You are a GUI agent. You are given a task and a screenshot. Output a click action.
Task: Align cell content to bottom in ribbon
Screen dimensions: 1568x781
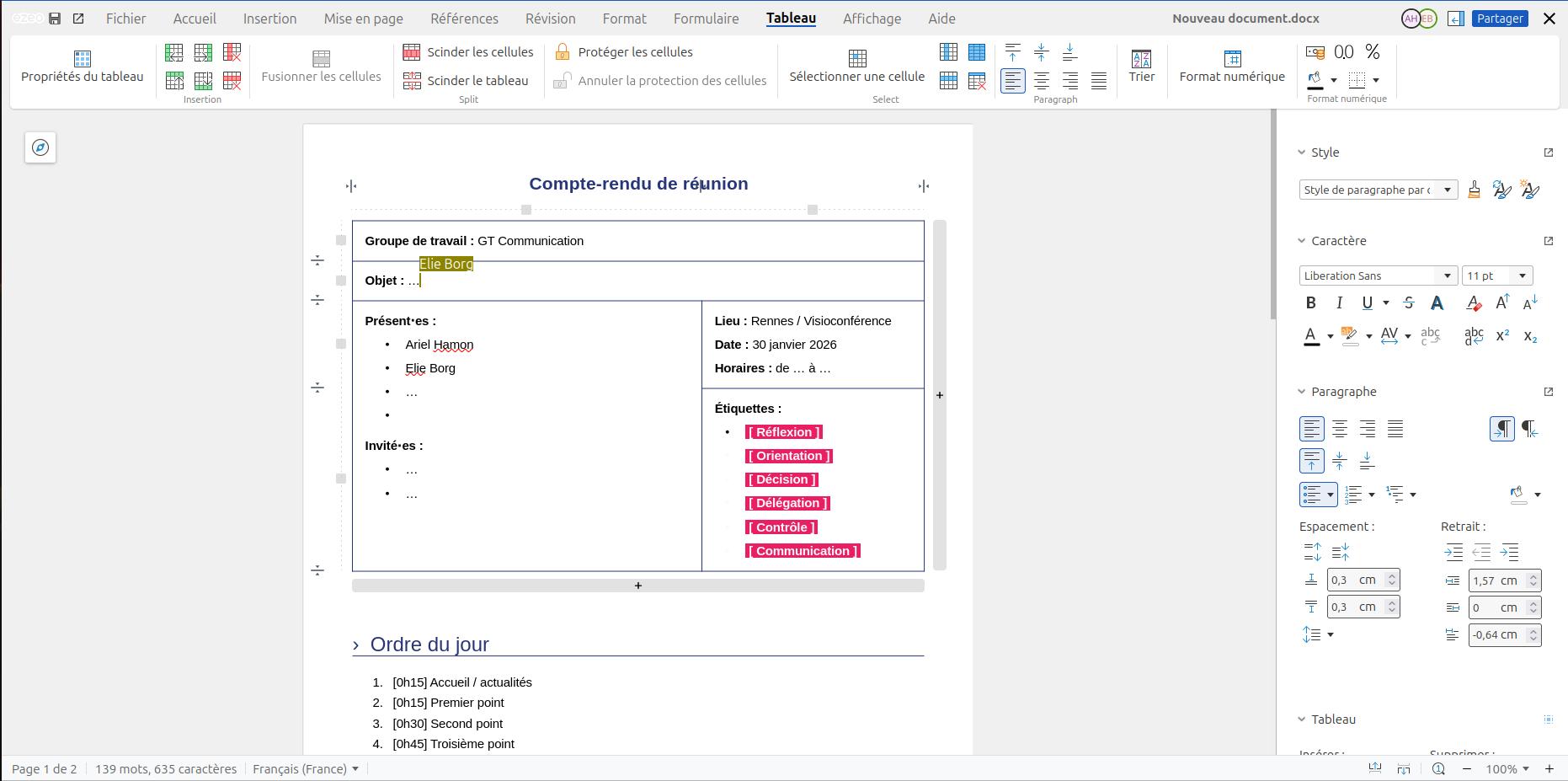click(1069, 52)
